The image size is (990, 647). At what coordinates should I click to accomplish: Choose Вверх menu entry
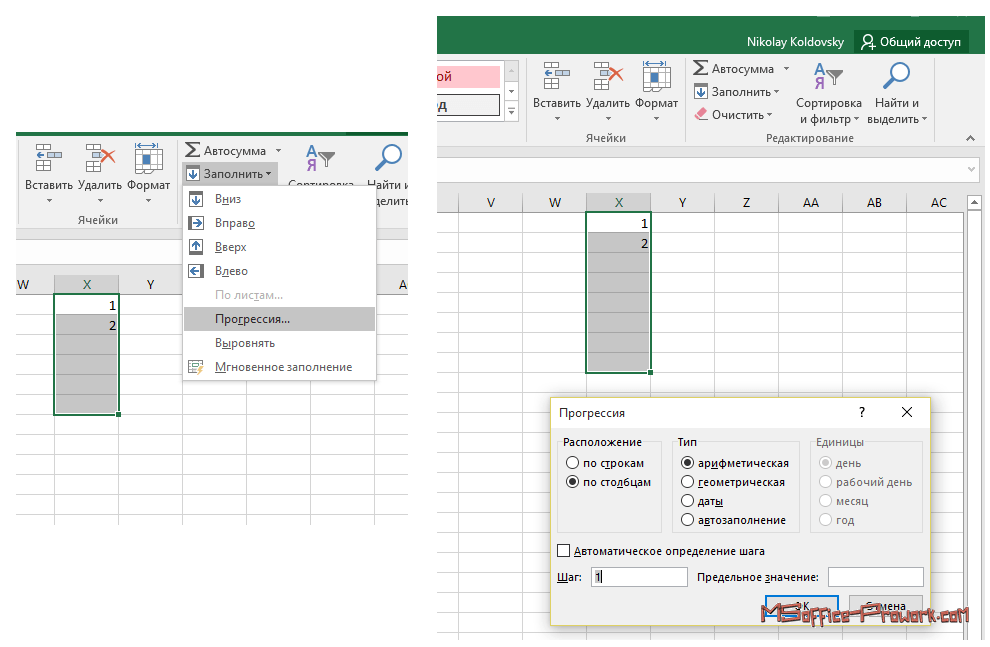pyautogui.click(x=280, y=247)
